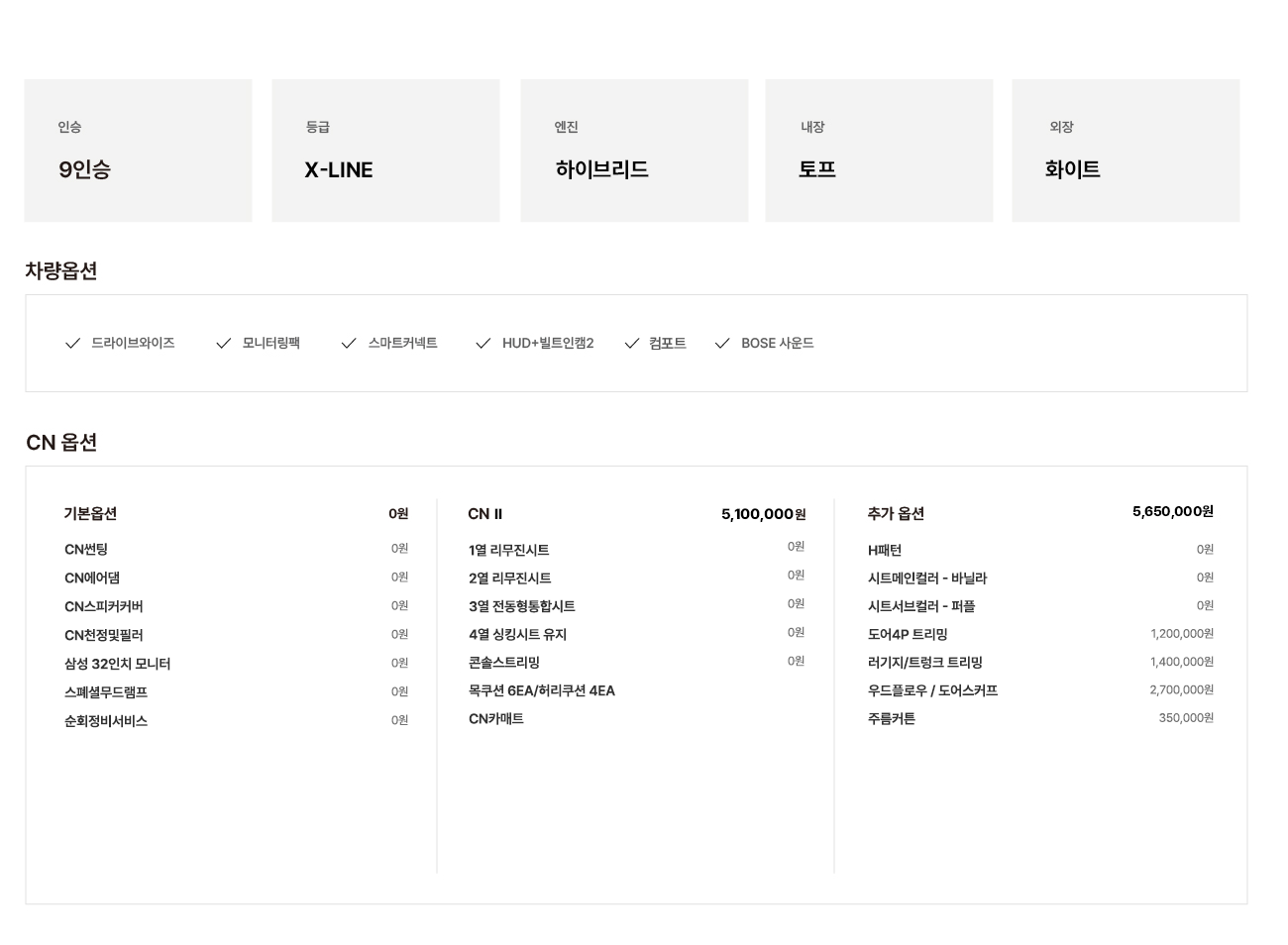
Task: Click the 4열 싱킹시트 유지 item
Action: pyautogui.click(x=518, y=634)
